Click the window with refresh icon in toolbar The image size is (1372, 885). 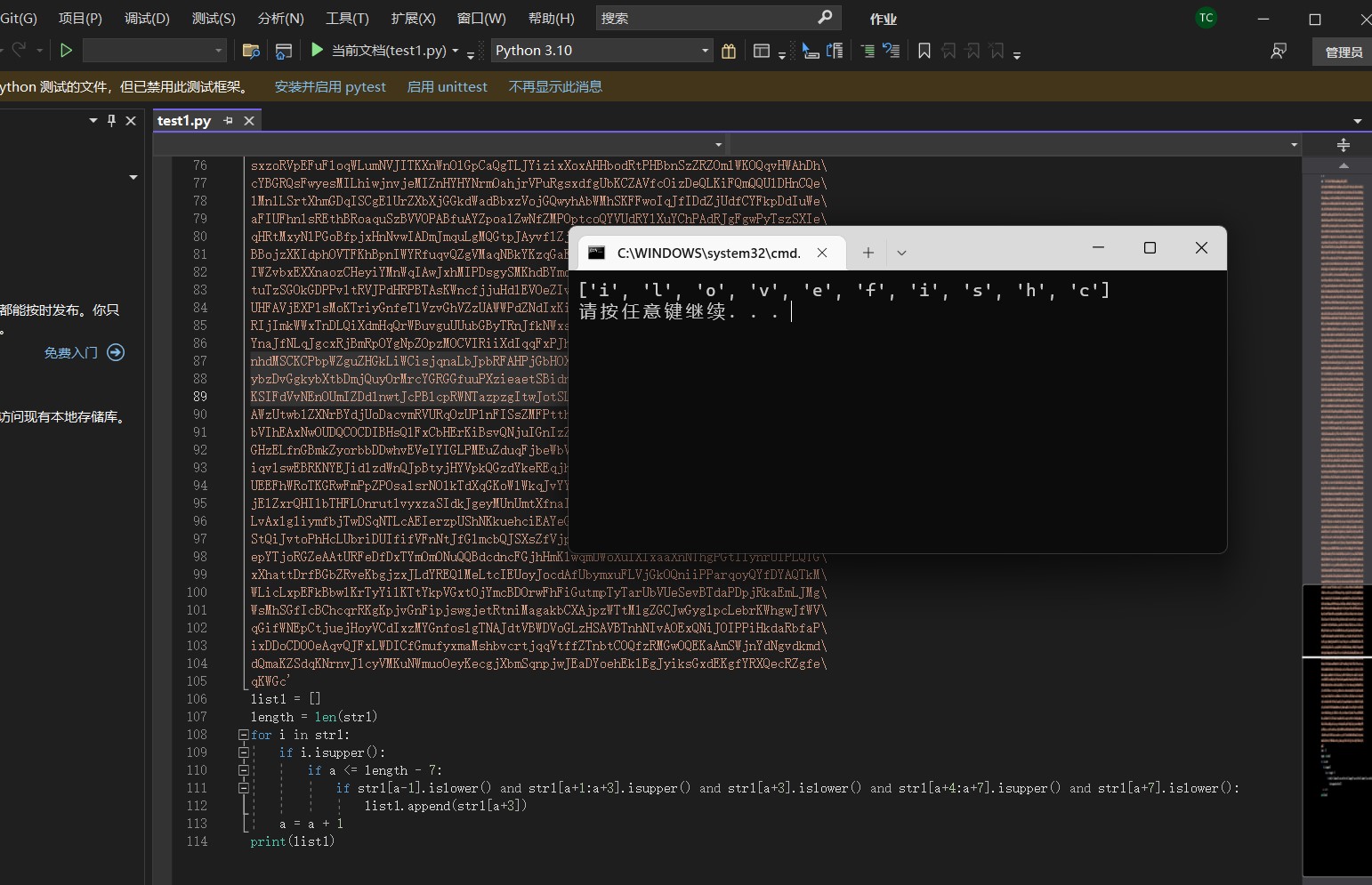[x=284, y=51]
